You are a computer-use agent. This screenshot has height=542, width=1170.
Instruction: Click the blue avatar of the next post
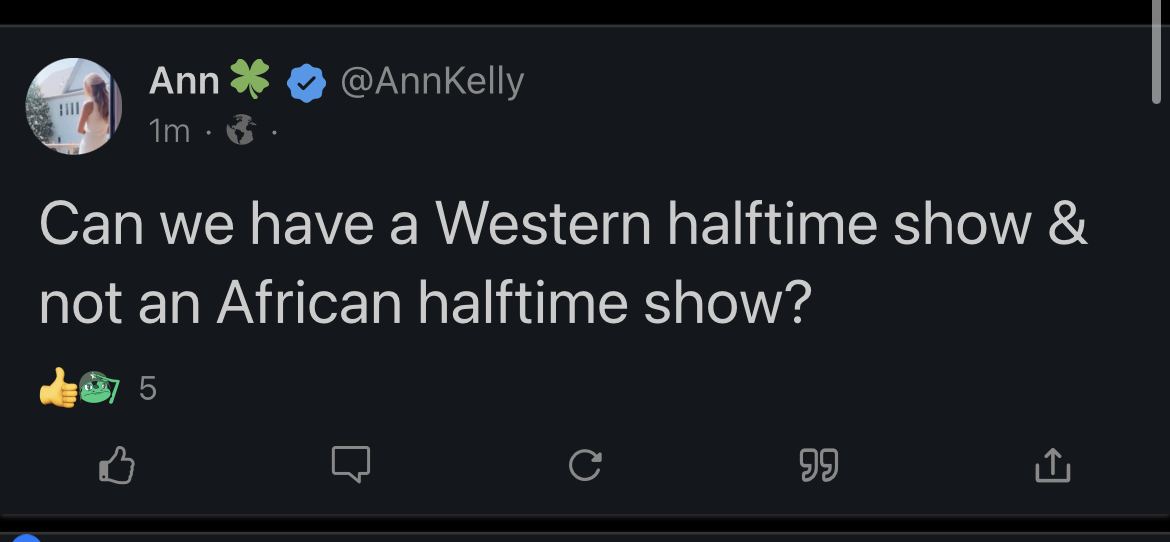click(26, 539)
